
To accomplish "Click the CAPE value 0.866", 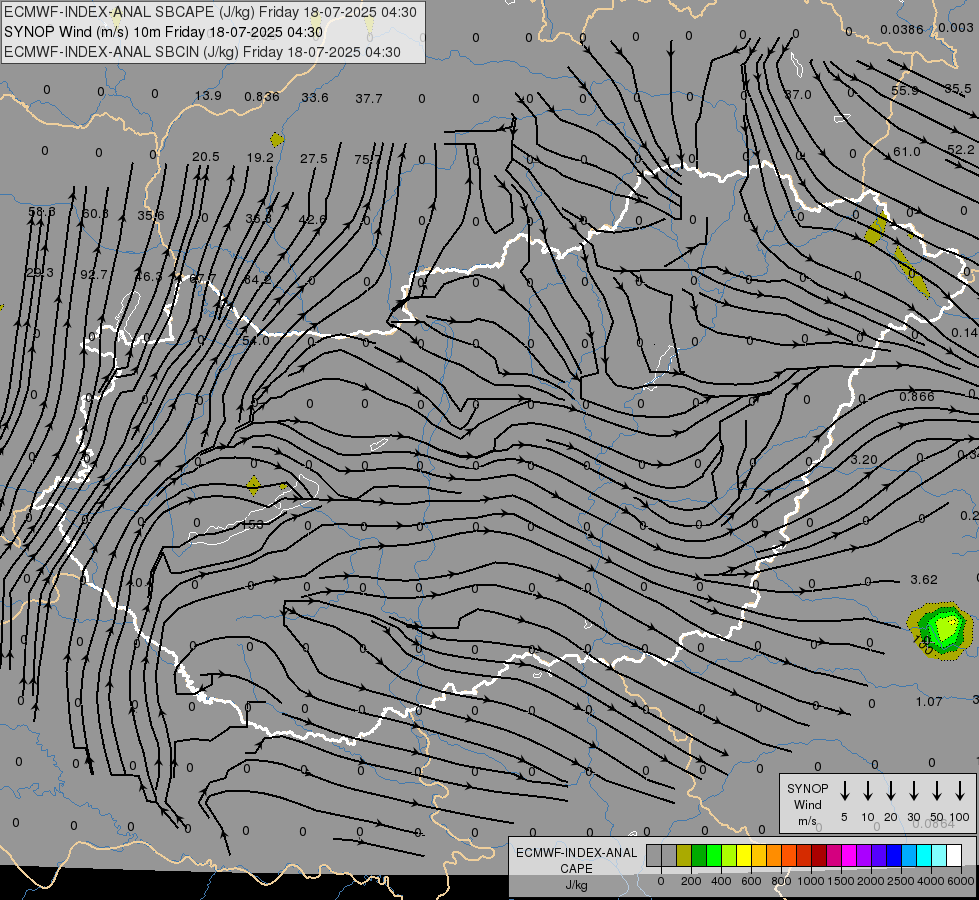I will point(917,397).
